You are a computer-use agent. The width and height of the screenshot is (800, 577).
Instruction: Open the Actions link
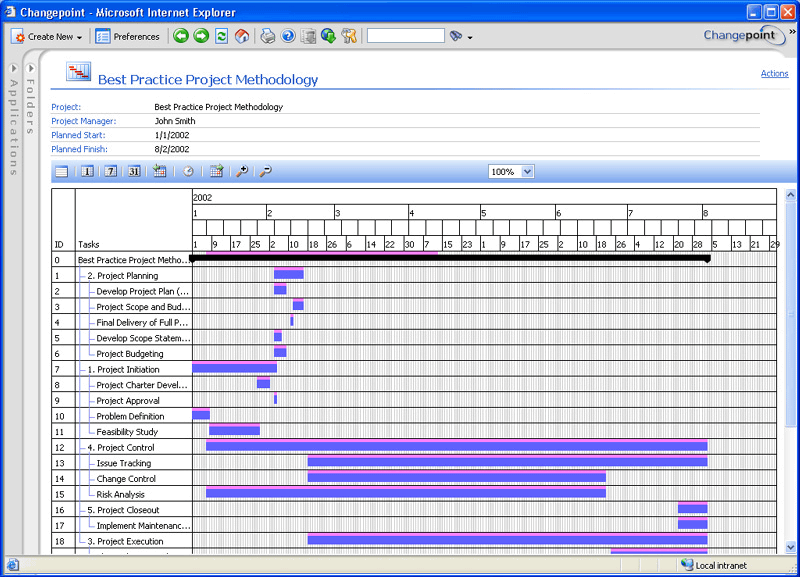(x=774, y=73)
